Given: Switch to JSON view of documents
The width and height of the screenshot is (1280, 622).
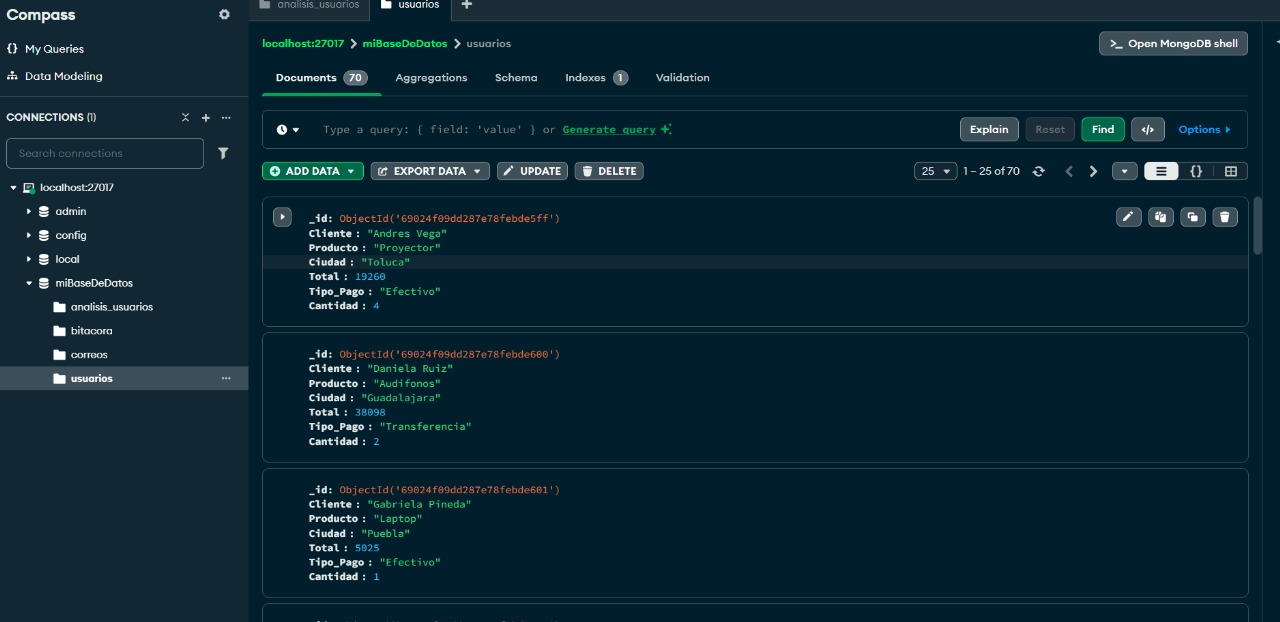Looking at the screenshot, I should coord(1196,171).
